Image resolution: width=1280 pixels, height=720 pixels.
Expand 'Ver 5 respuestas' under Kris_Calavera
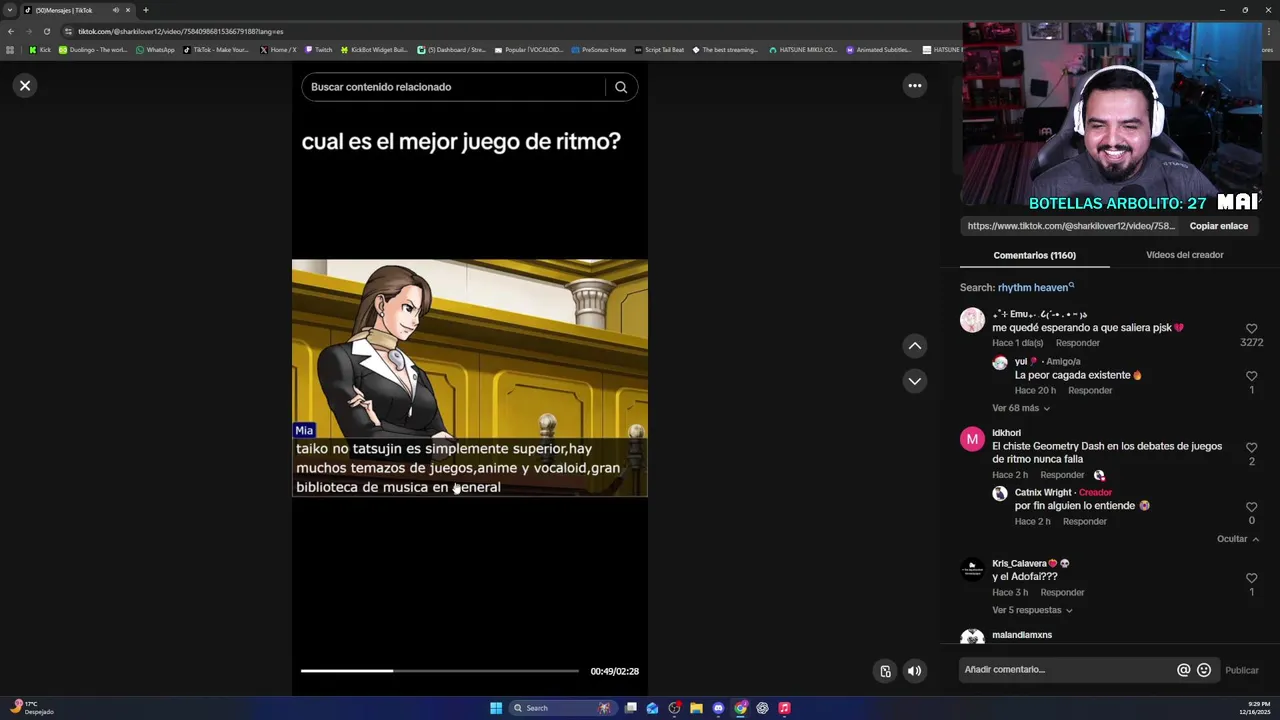coord(1032,610)
